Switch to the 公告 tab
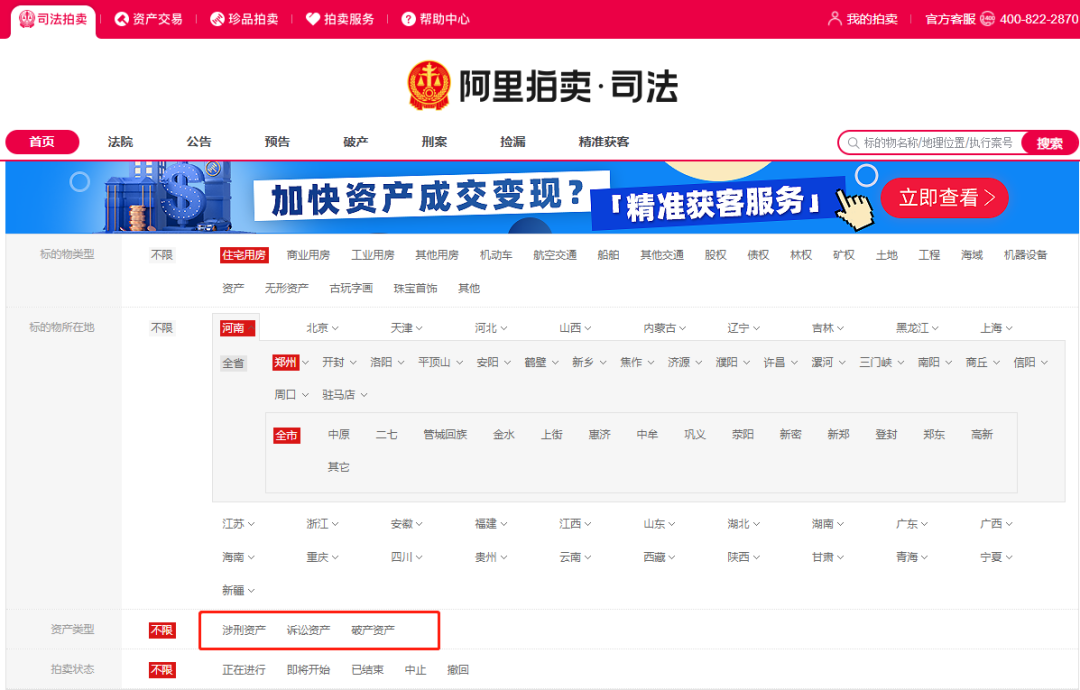Viewport: 1080px width, 690px height. click(198, 142)
